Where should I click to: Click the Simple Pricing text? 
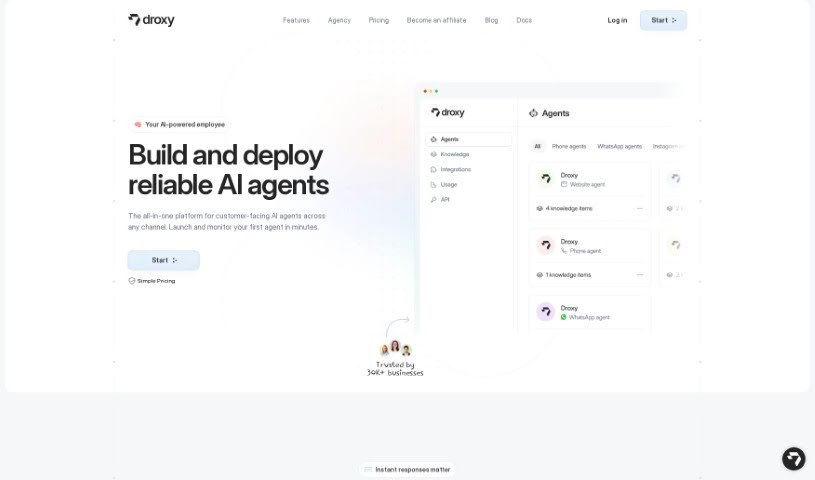(x=156, y=281)
